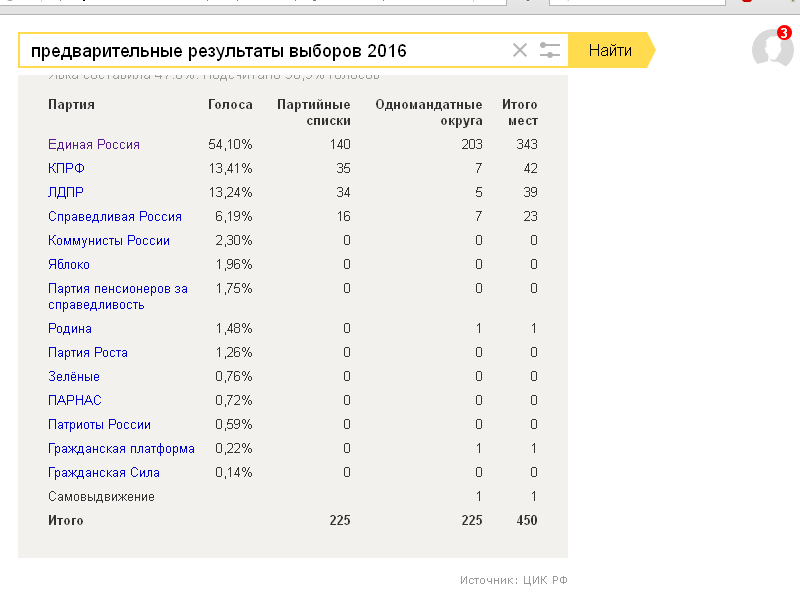This screenshot has width=800, height=600.
Task: Open the Зелёные party link
Action: 74,377
